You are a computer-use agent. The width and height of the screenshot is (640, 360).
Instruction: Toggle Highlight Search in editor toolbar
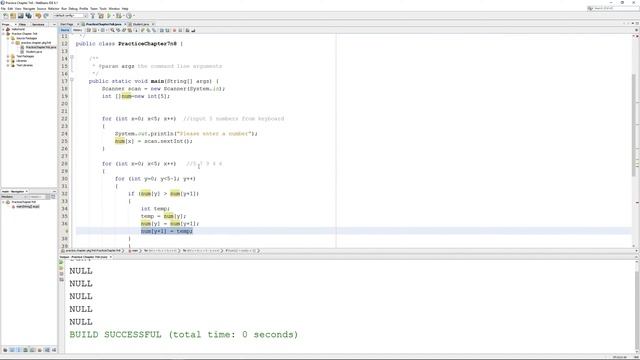129,30
